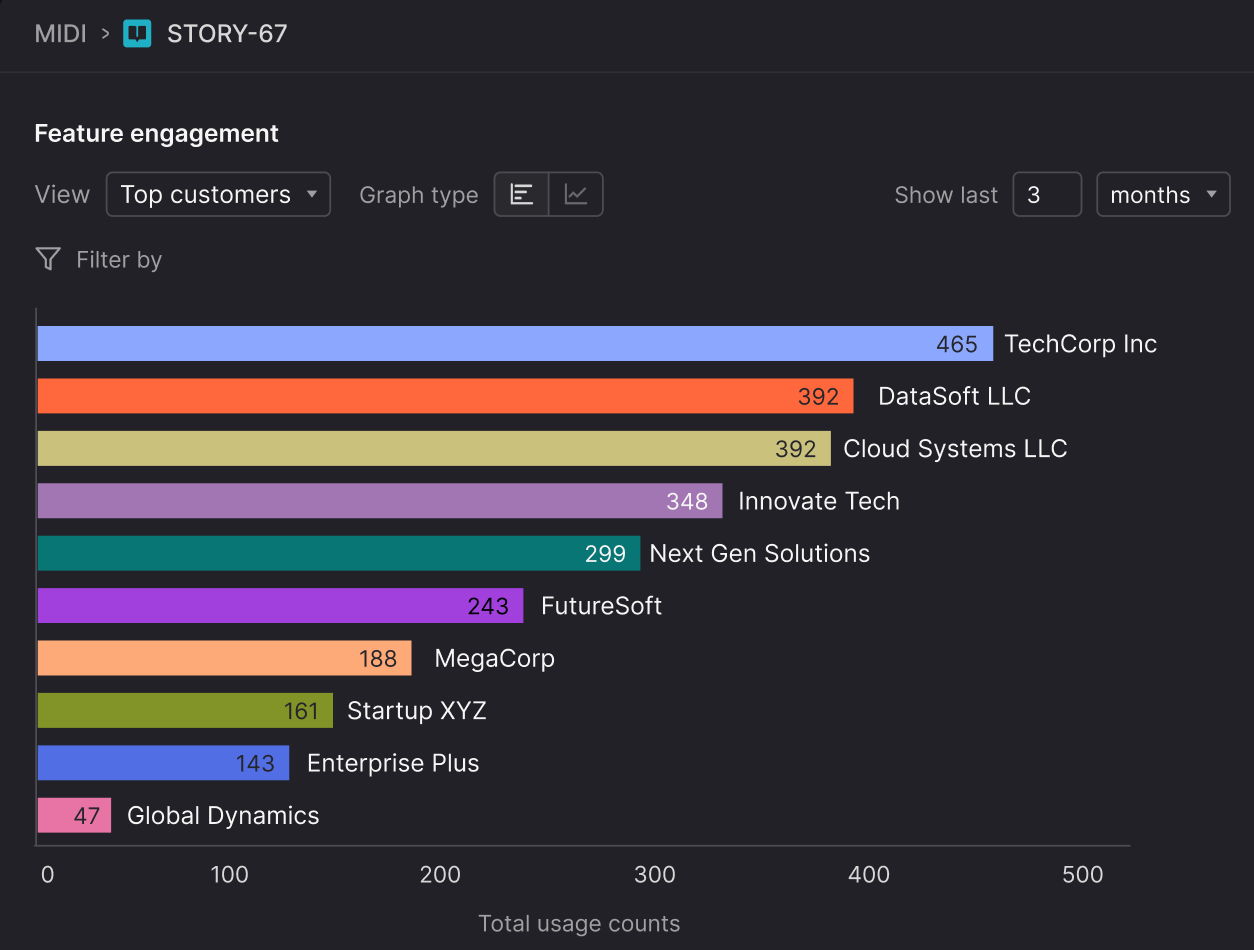Viewport: 1254px width, 950px height.
Task: Click the Enterprise Plus bar
Action: pyautogui.click(x=163, y=763)
